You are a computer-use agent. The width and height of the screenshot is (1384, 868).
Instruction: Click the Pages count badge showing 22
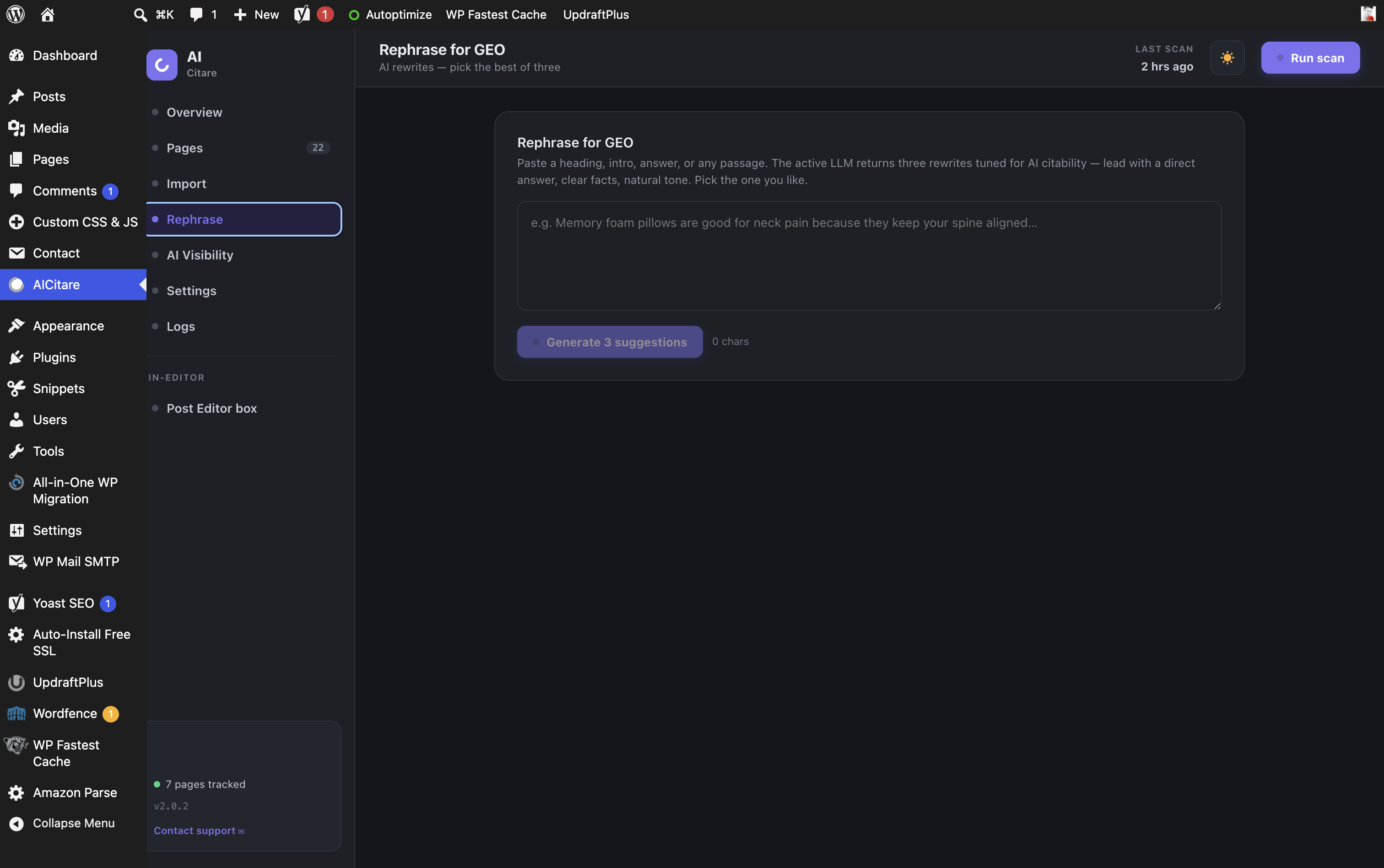pyautogui.click(x=318, y=148)
